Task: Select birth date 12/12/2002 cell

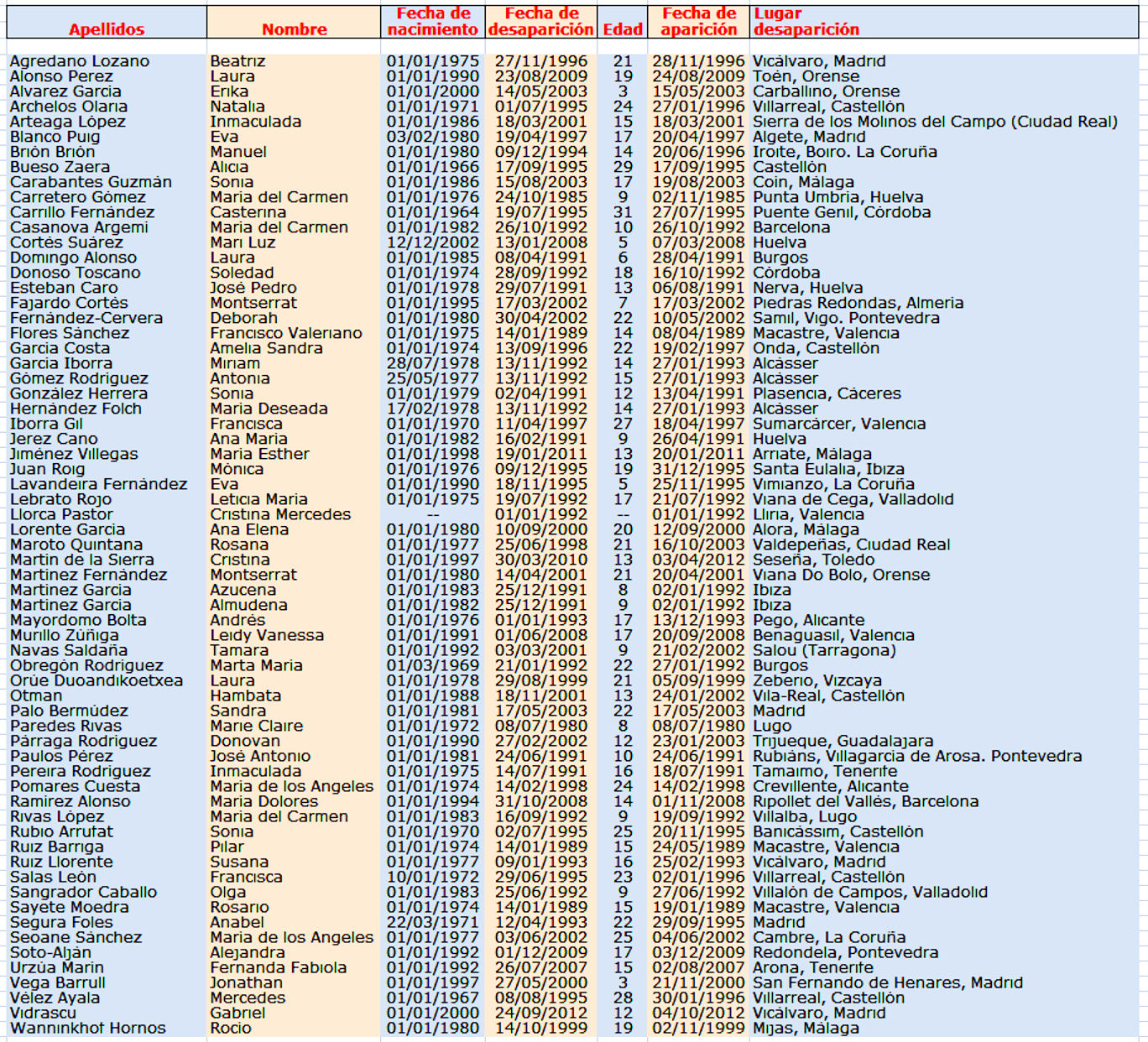Action: pyautogui.click(x=432, y=242)
